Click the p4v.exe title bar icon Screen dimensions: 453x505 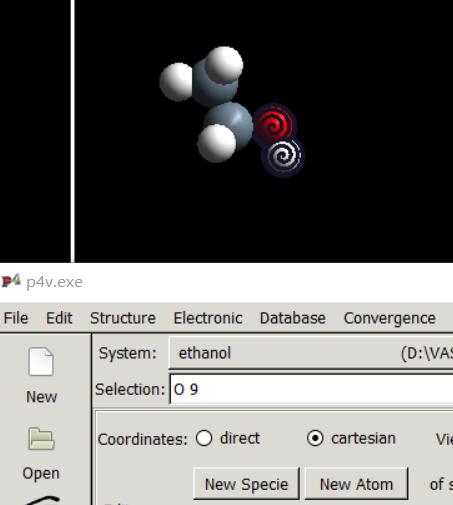click(11, 282)
